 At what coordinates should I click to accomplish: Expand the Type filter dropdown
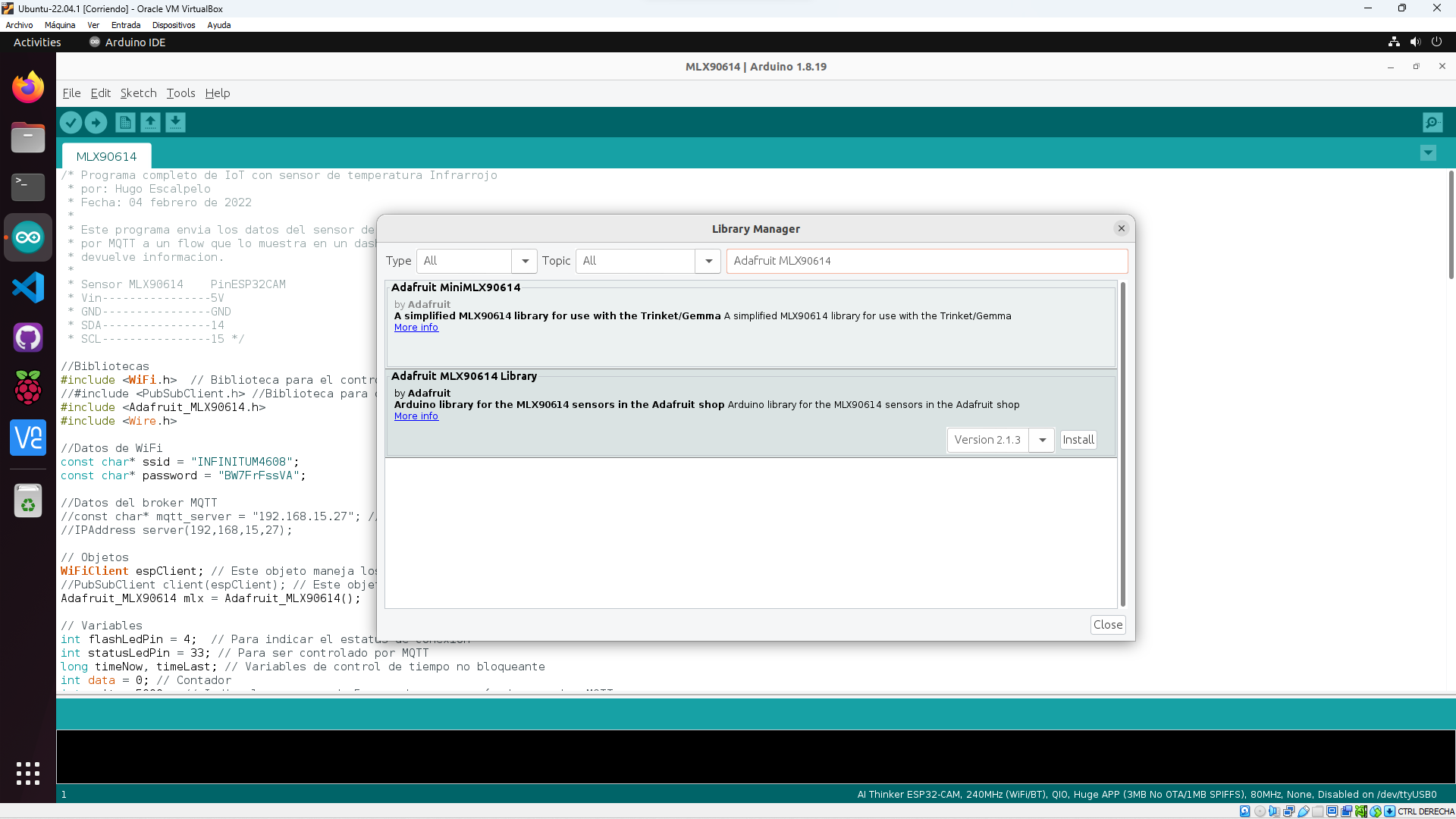(524, 261)
